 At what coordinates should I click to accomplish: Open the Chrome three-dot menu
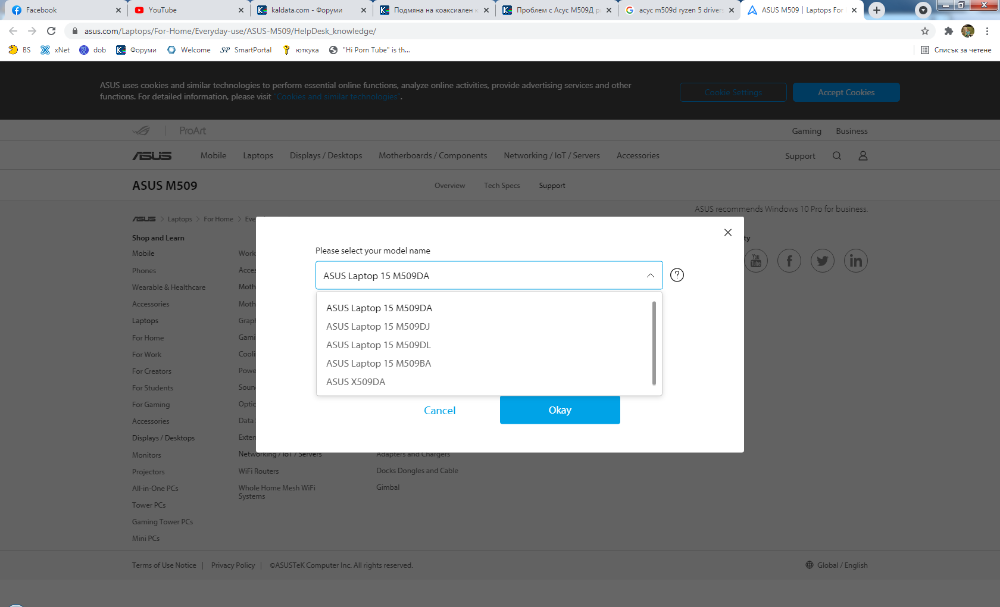tap(987, 31)
